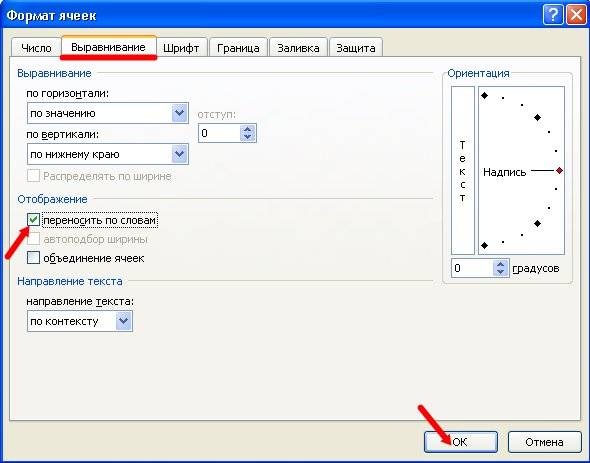Screen dimensions: 590x463
Task: Decrease отступ value with down arrow
Action: pos(247,137)
